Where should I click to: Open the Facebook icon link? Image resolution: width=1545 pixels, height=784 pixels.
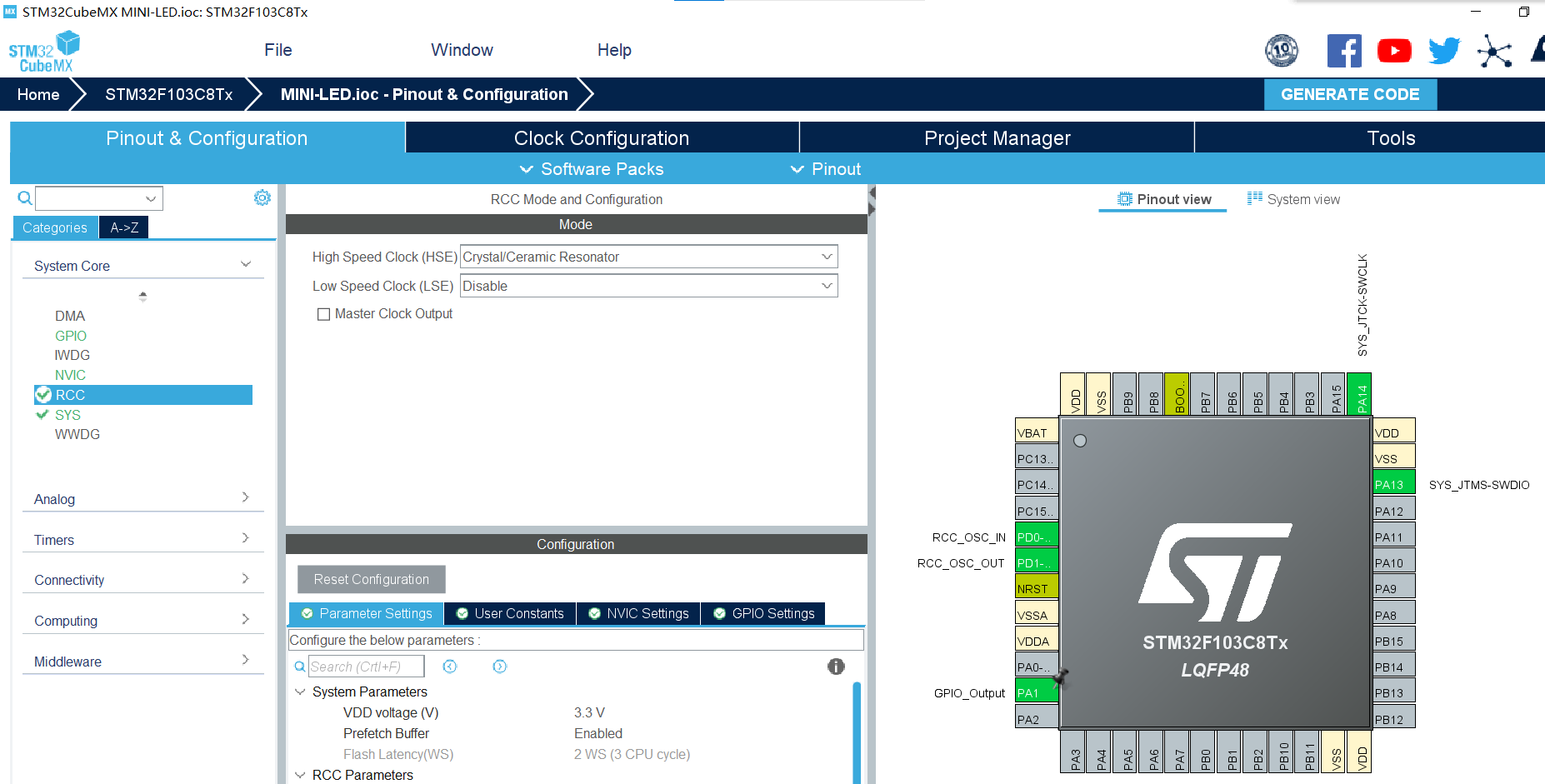click(x=1344, y=51)
